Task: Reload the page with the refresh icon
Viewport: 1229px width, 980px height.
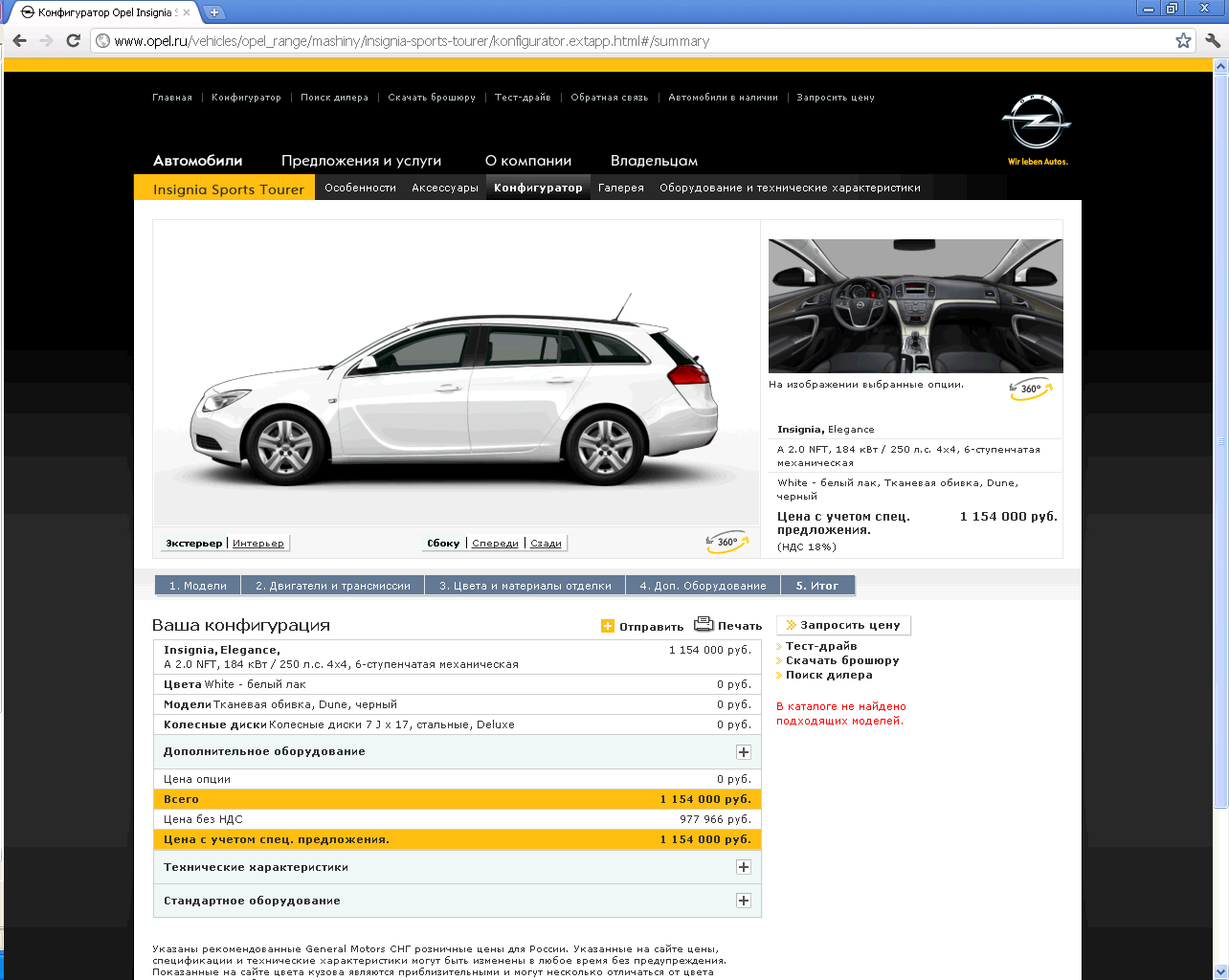Action: (73, 41)
